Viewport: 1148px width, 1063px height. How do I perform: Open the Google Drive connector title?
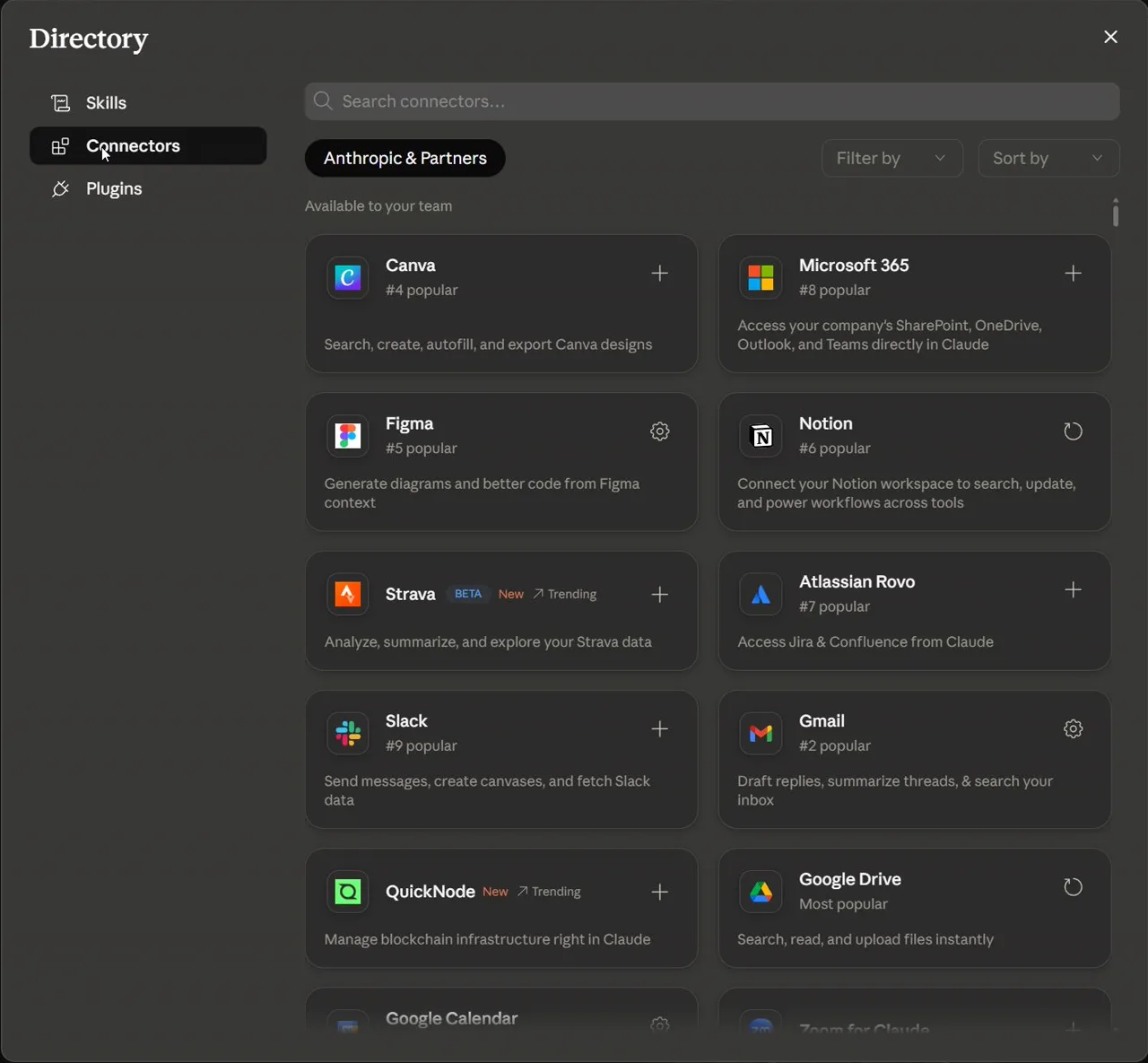point(850,879)
